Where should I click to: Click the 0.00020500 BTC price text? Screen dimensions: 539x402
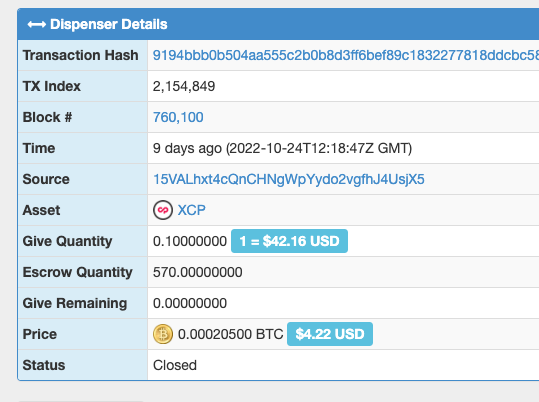[x=231, y=334]
